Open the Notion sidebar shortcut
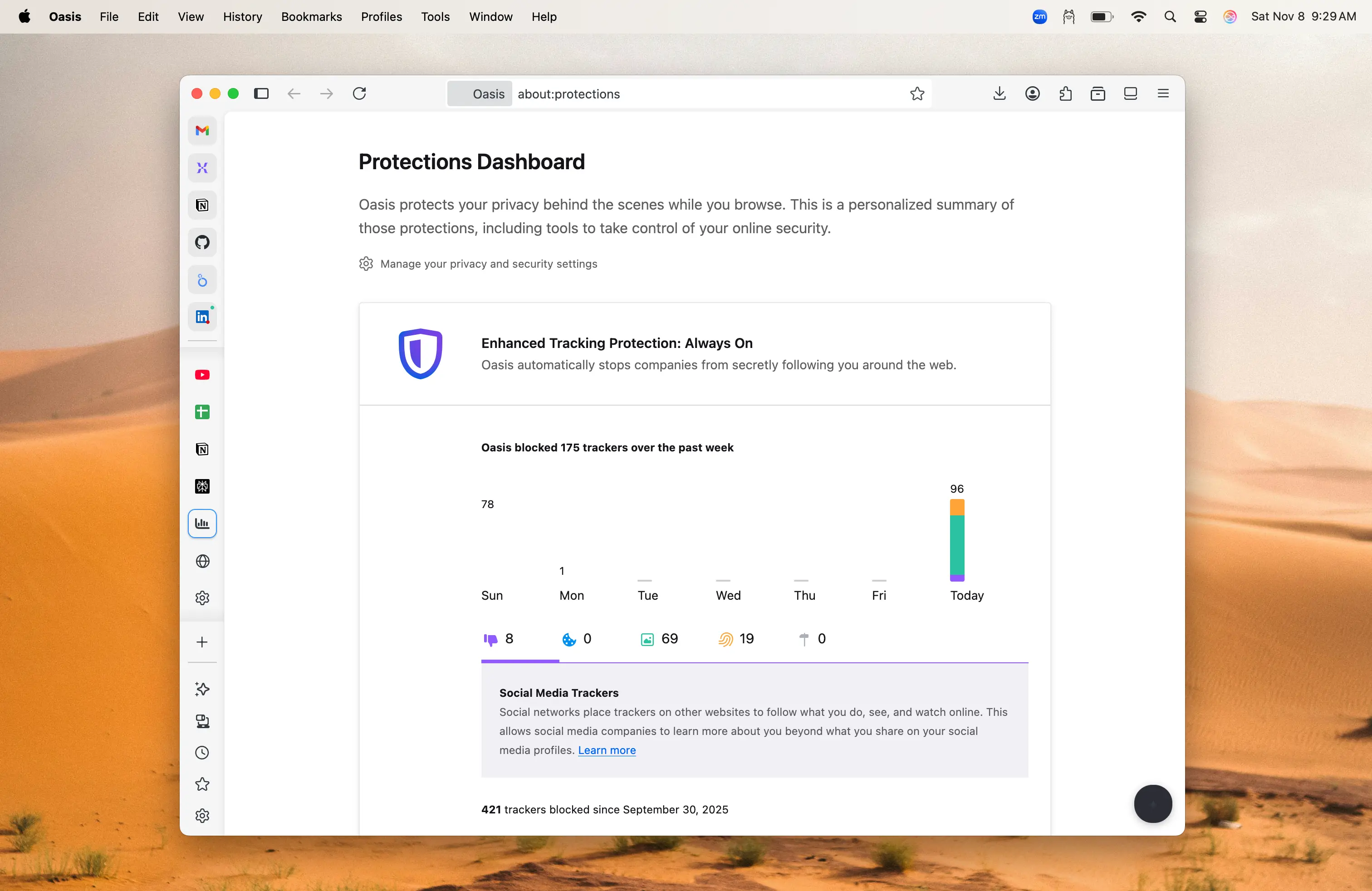The width and height of the screenshot is (1372, 891). click(x=202, y=205)
